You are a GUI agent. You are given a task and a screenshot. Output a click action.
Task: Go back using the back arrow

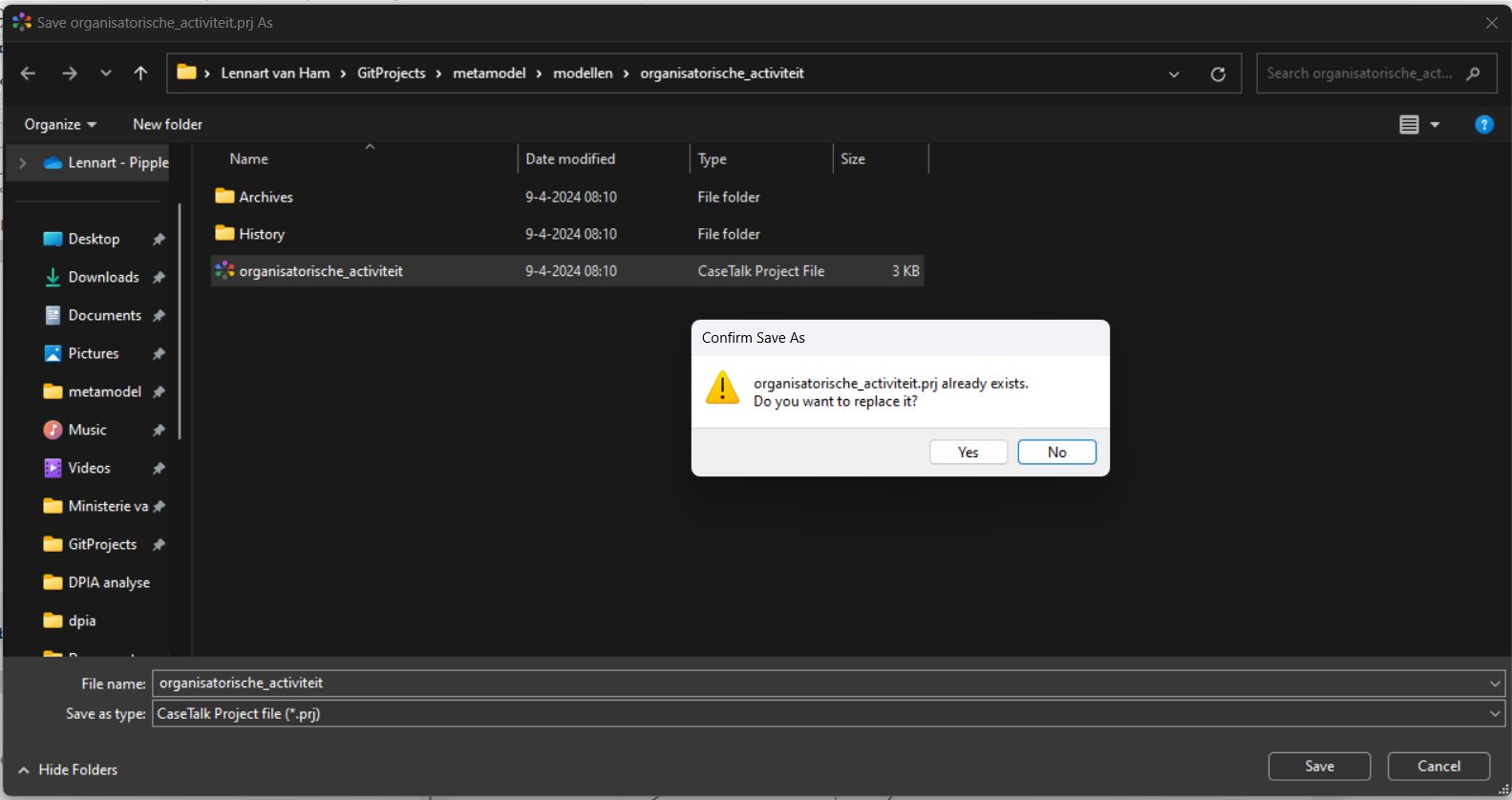pyautogui.click(x=28, y=74)
